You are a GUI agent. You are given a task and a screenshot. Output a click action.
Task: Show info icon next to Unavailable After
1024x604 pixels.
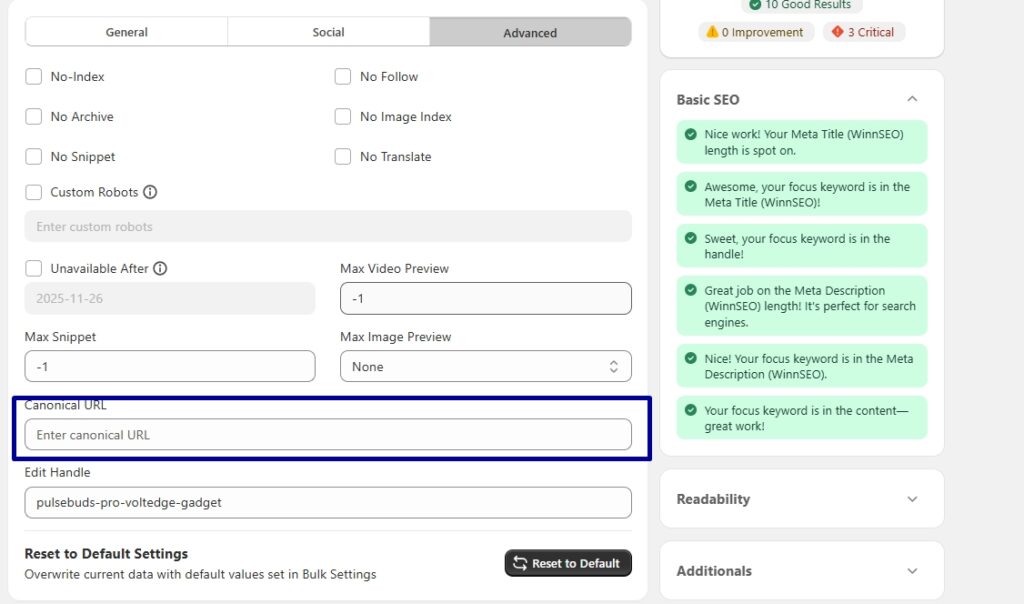160,268
